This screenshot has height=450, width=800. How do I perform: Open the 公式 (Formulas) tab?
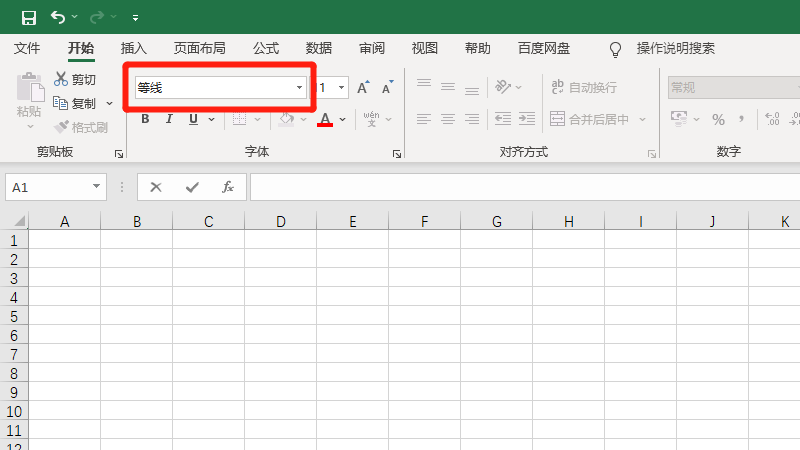coord(266,48)
